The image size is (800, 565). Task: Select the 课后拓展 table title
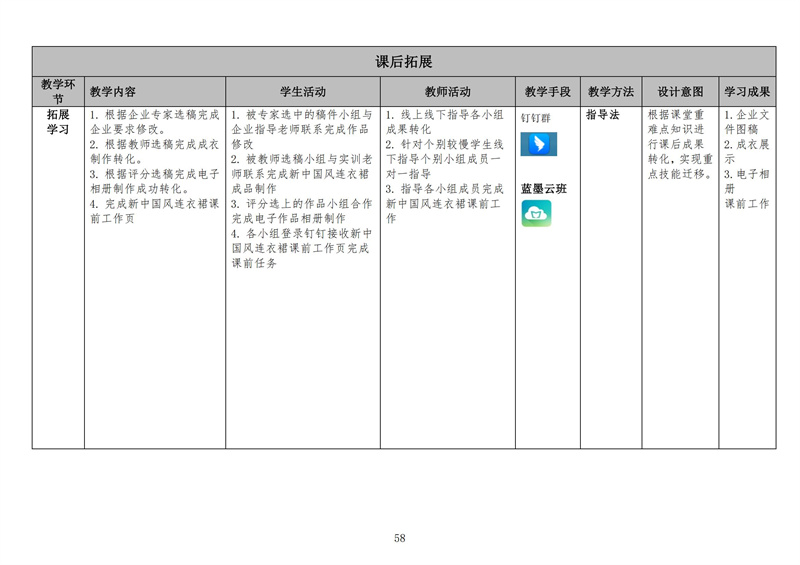(404, 62)
